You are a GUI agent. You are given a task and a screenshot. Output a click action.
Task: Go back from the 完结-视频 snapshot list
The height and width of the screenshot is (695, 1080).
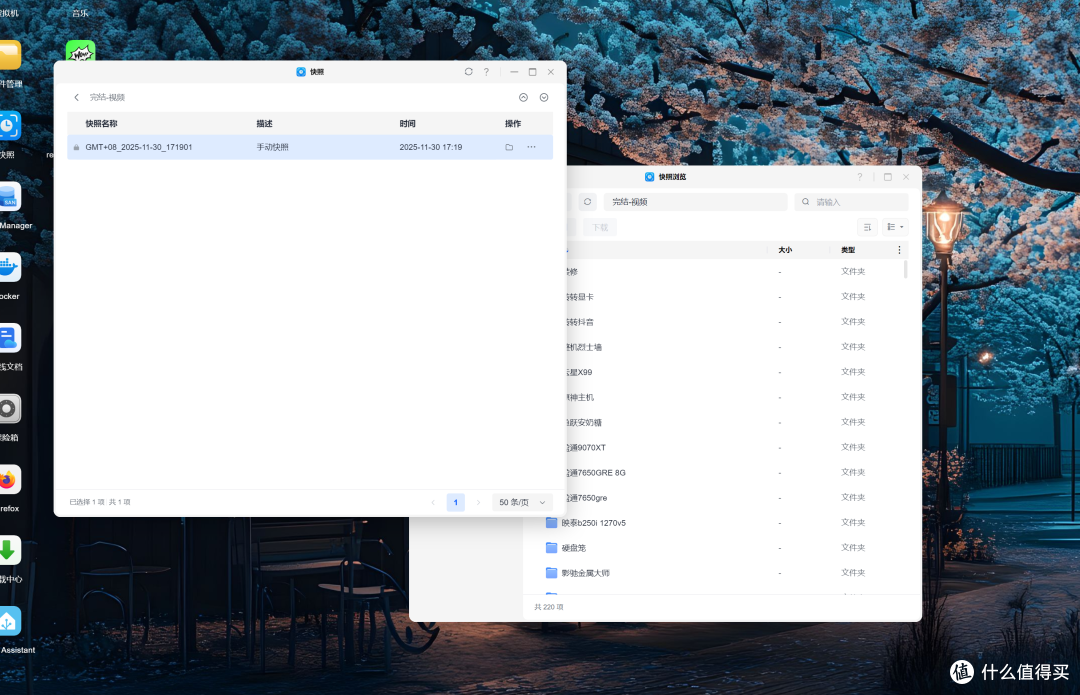(76, 97)
